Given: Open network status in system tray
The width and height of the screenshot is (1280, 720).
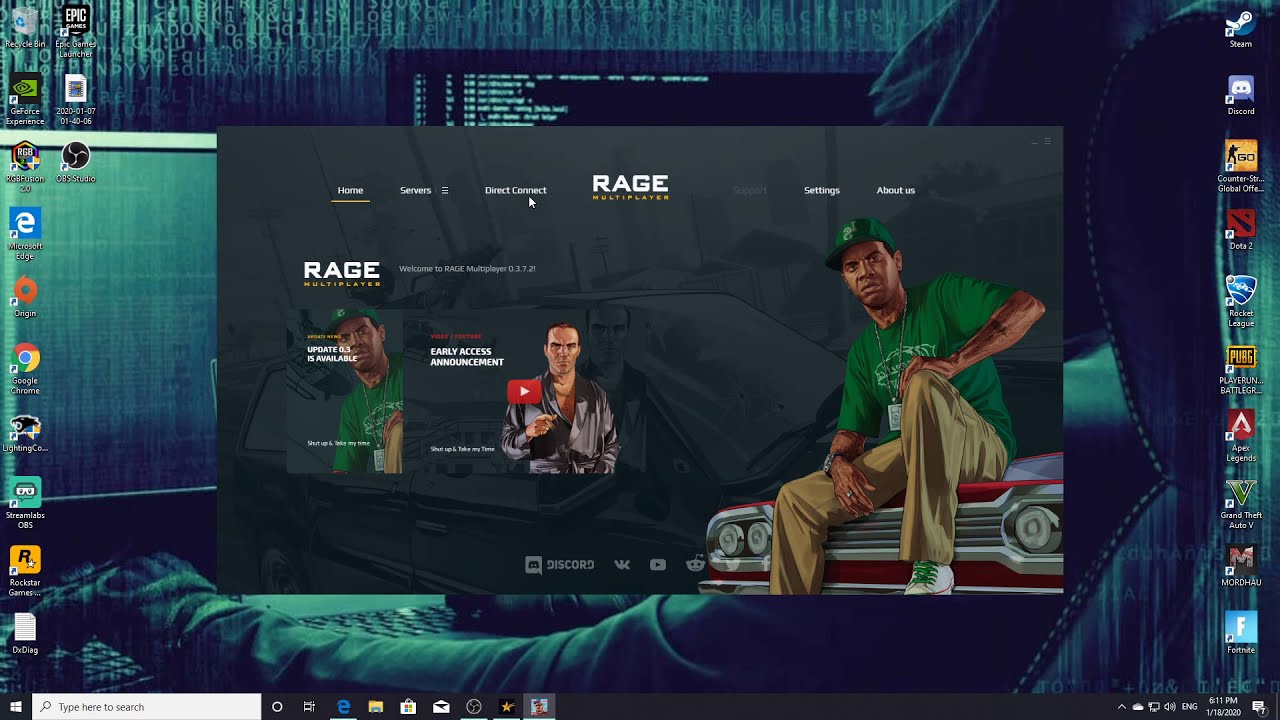Looking at the screenshot, I should (1154, 707).
